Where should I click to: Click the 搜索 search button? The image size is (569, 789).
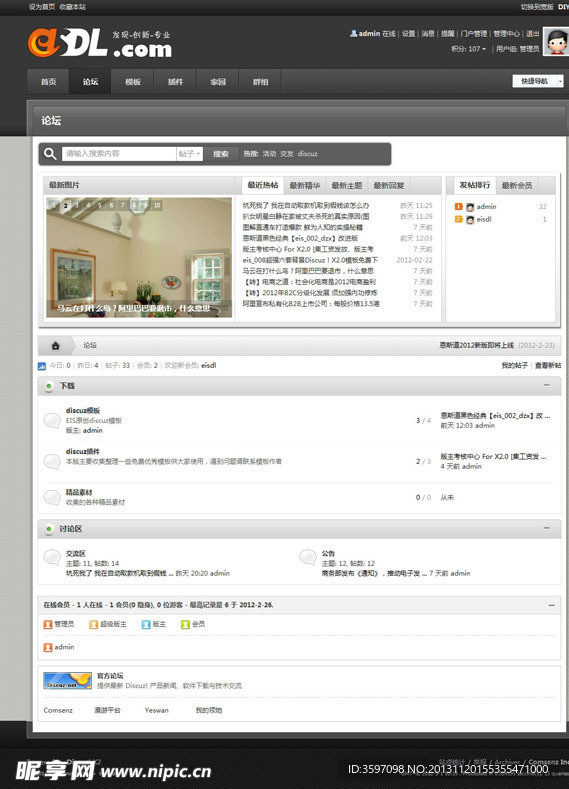[221, 154]
